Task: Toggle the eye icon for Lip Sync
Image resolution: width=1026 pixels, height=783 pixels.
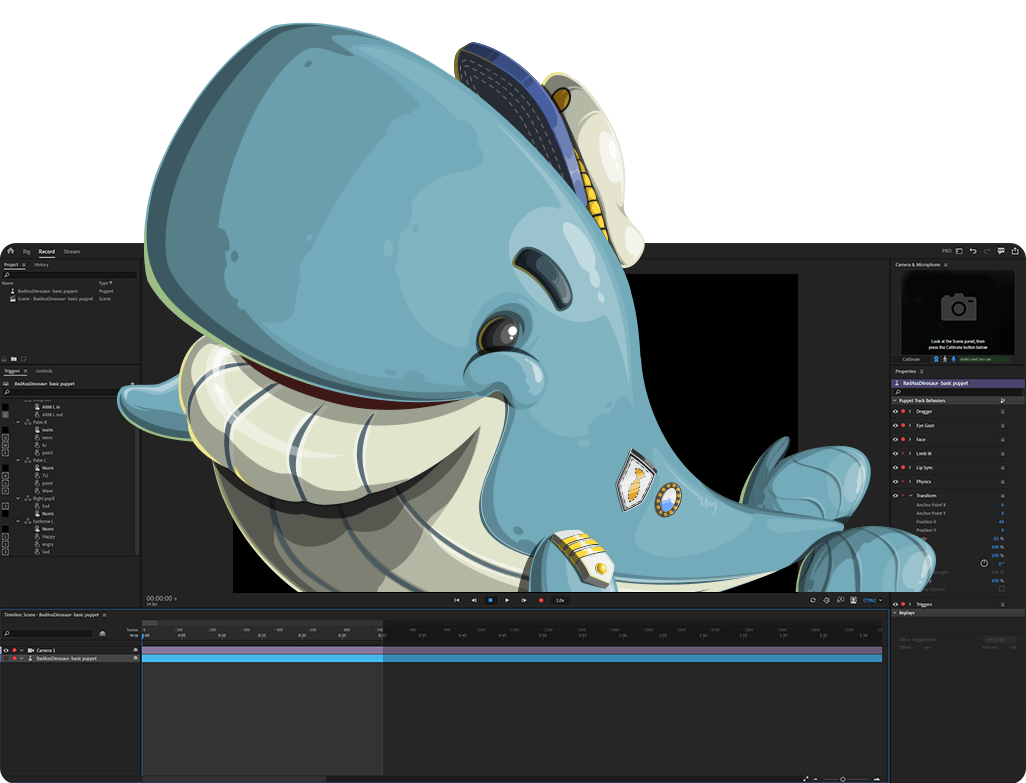Action: click(x=895, y=467)
